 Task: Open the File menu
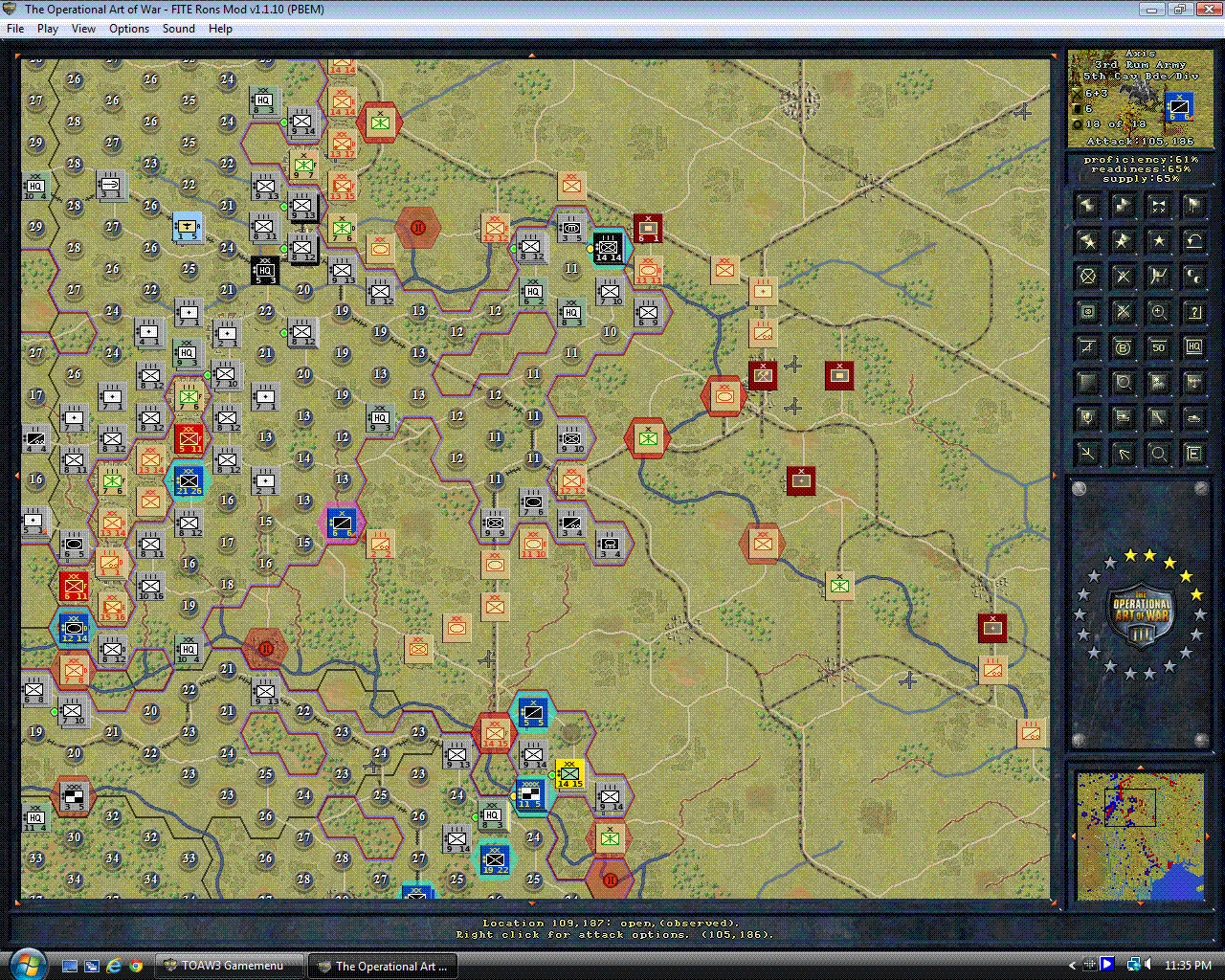[15, 29]
